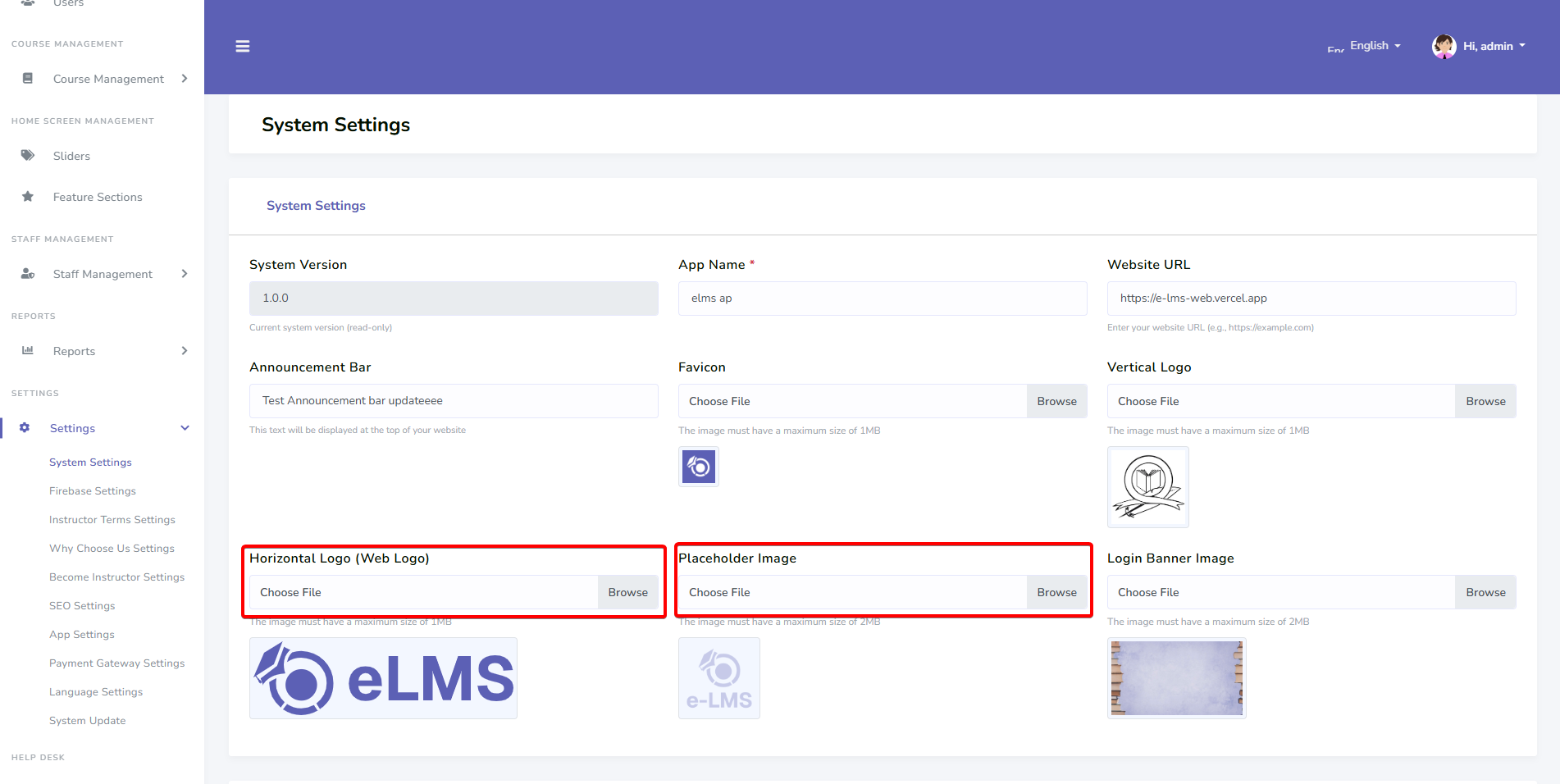Click the admin avatar picture
1560x784 pixels.
[x=1444, y=47]
